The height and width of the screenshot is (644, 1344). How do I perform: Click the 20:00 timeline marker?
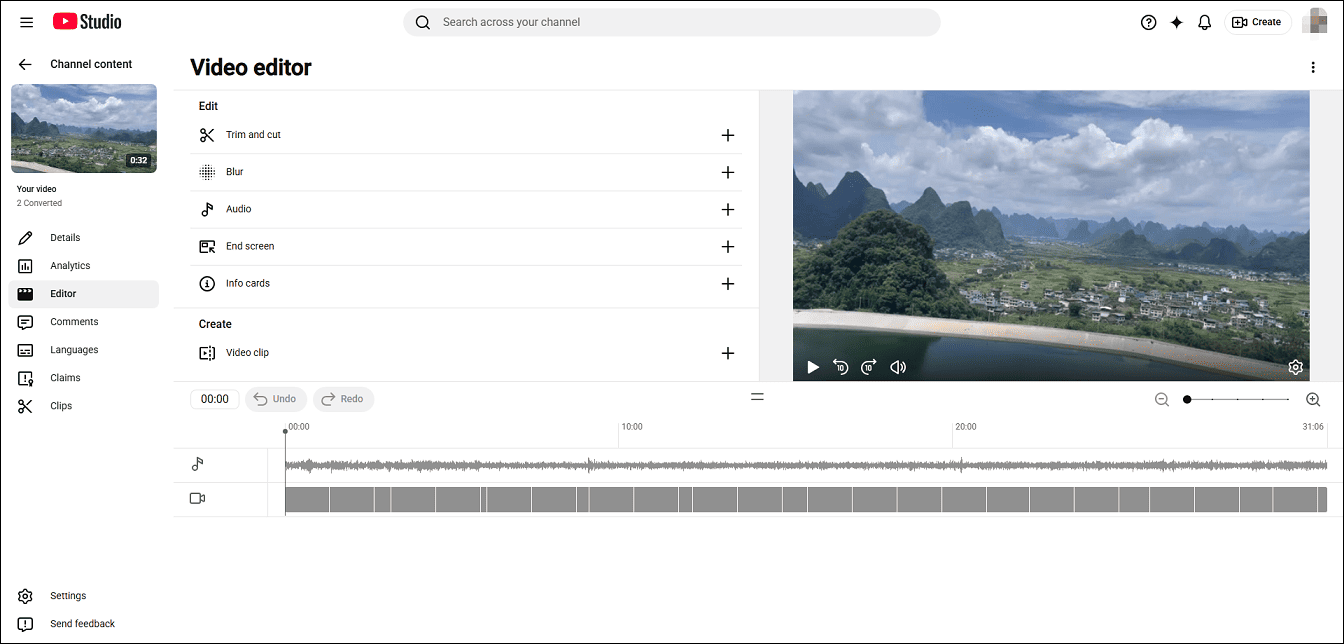pyautogui.click(x=966, y=427)
